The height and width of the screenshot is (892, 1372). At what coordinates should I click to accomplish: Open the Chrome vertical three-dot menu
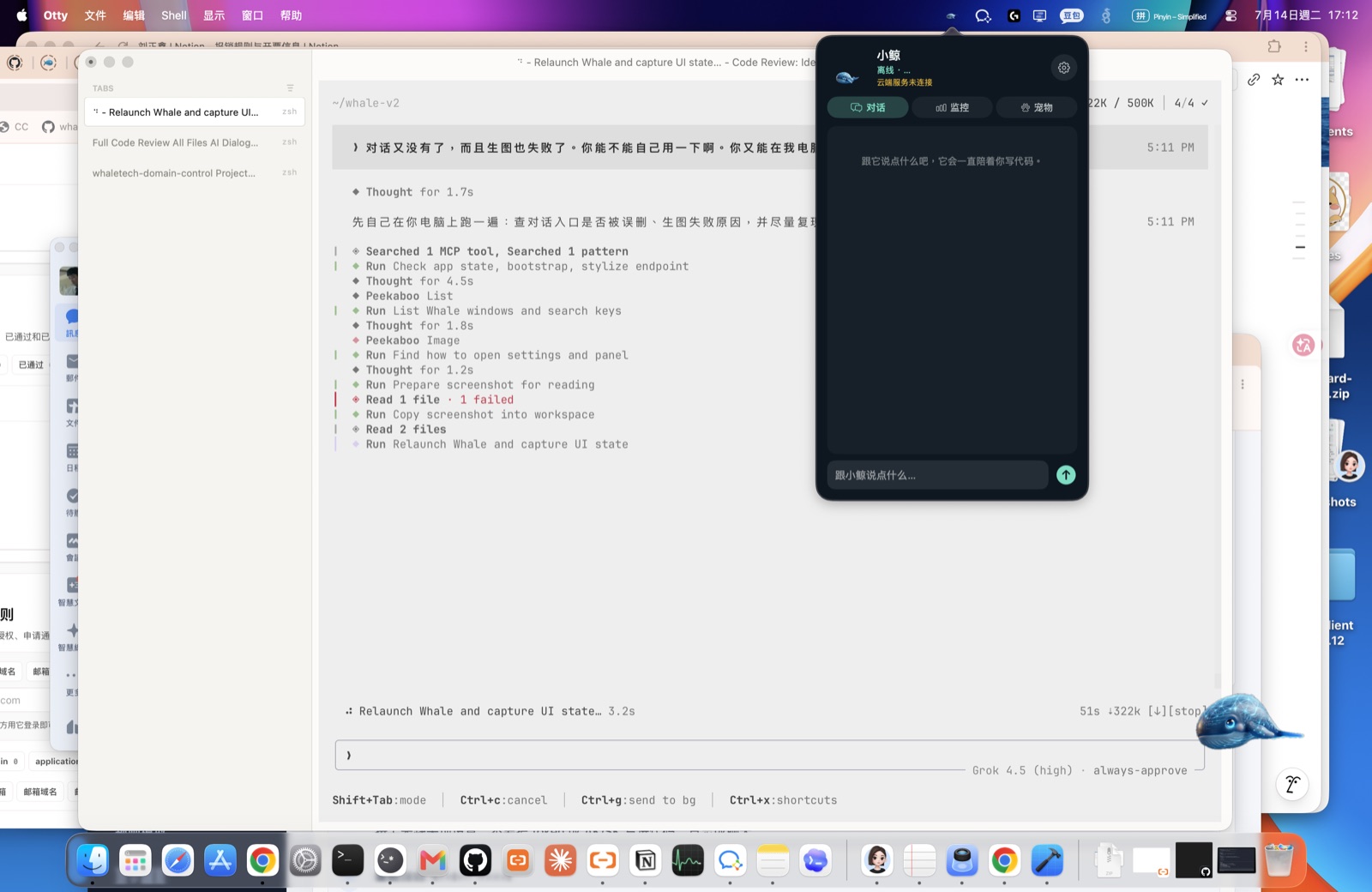[1306, 46]
